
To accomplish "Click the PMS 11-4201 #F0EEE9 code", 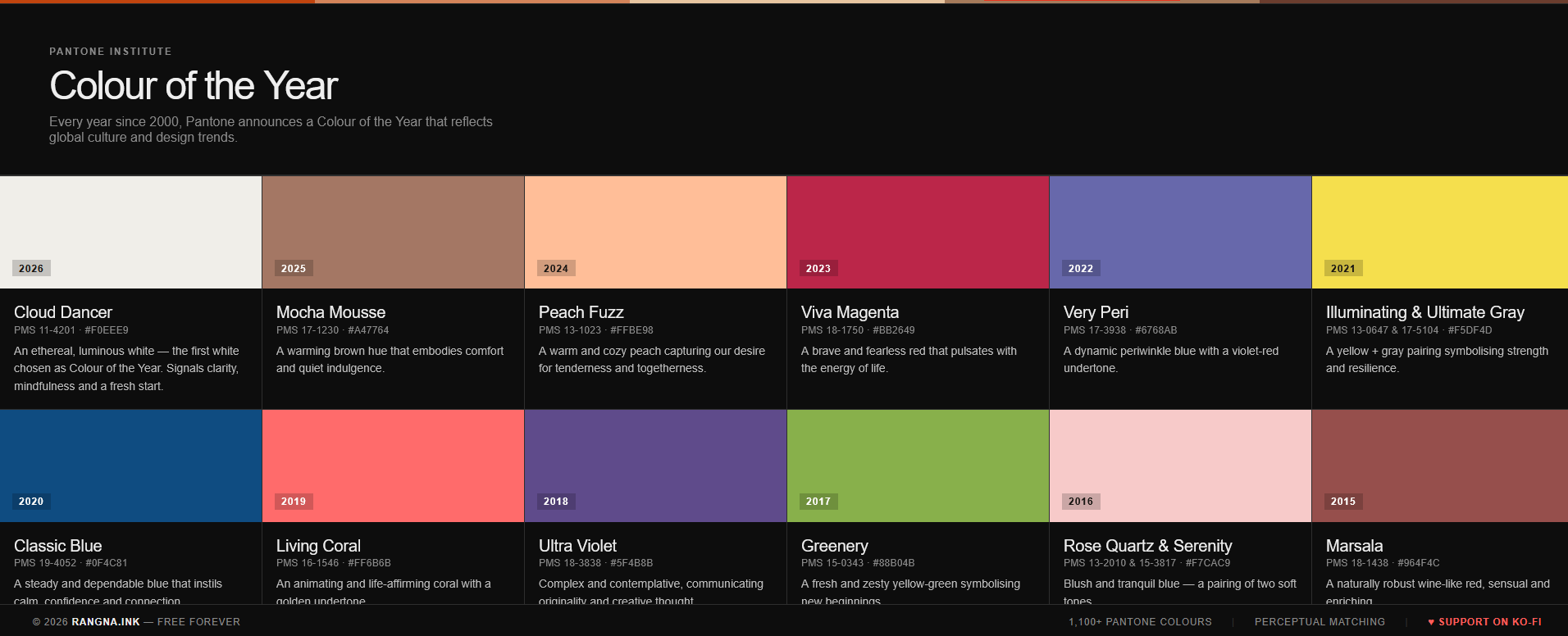I will pos(71,330).
